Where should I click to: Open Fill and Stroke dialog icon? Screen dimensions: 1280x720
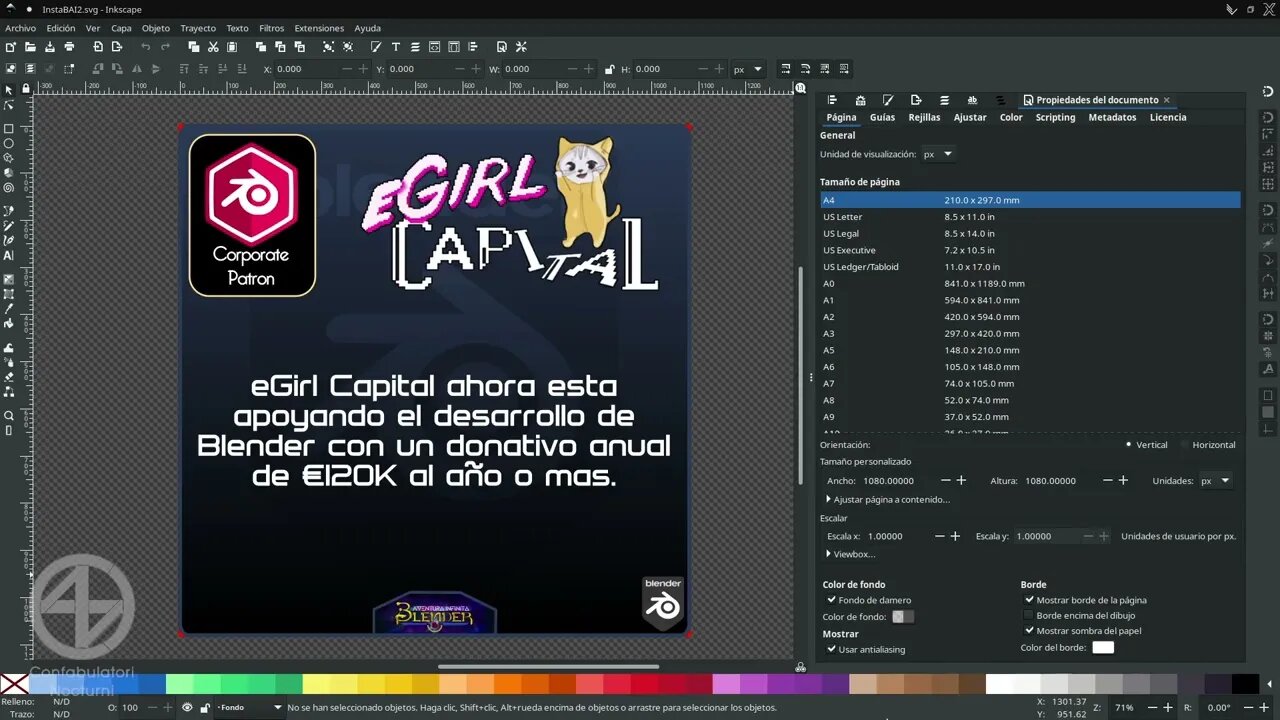pos(376,47)
